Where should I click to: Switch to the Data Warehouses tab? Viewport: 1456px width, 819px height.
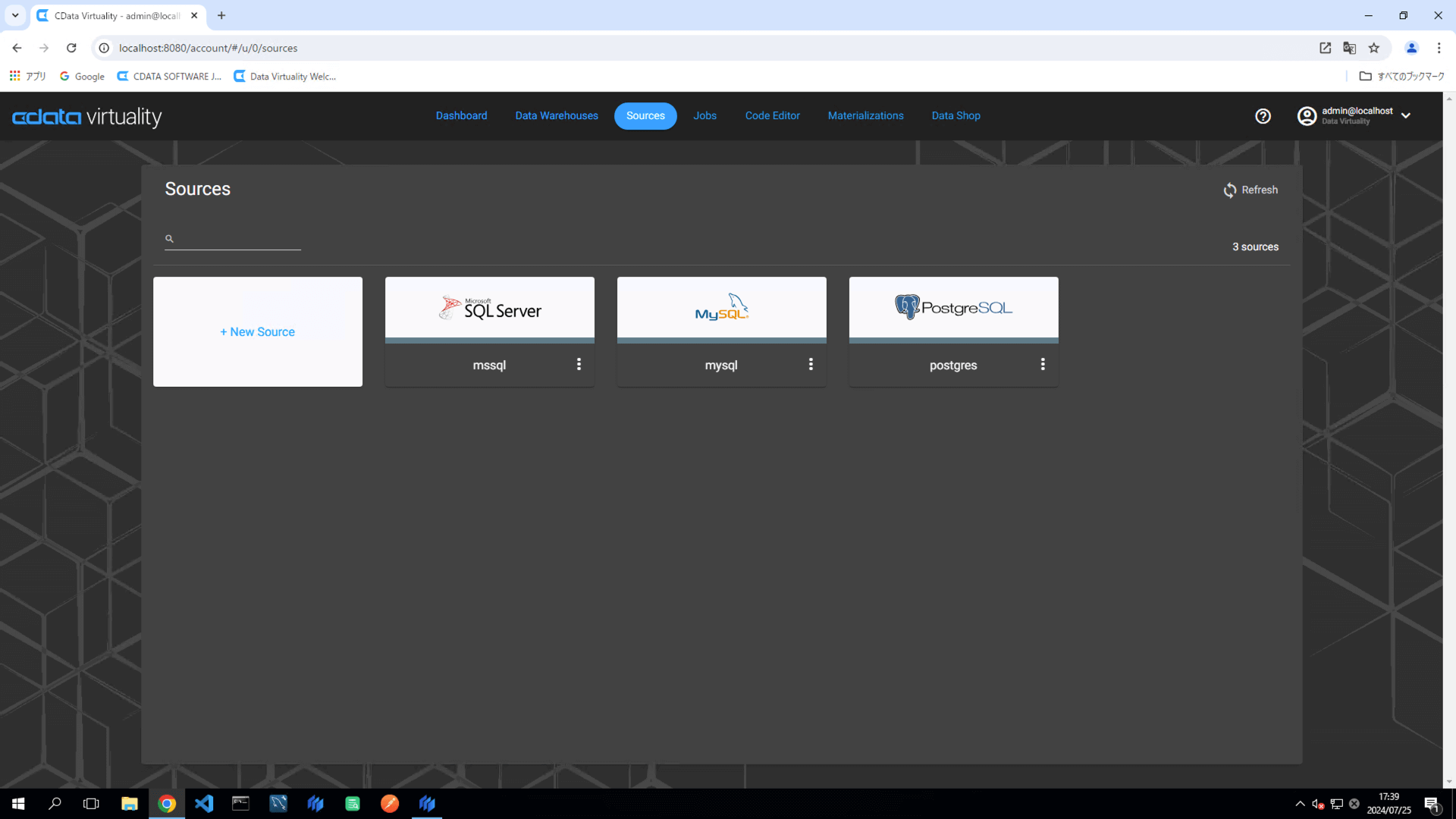pyautogui.click(x=556, y=115)
